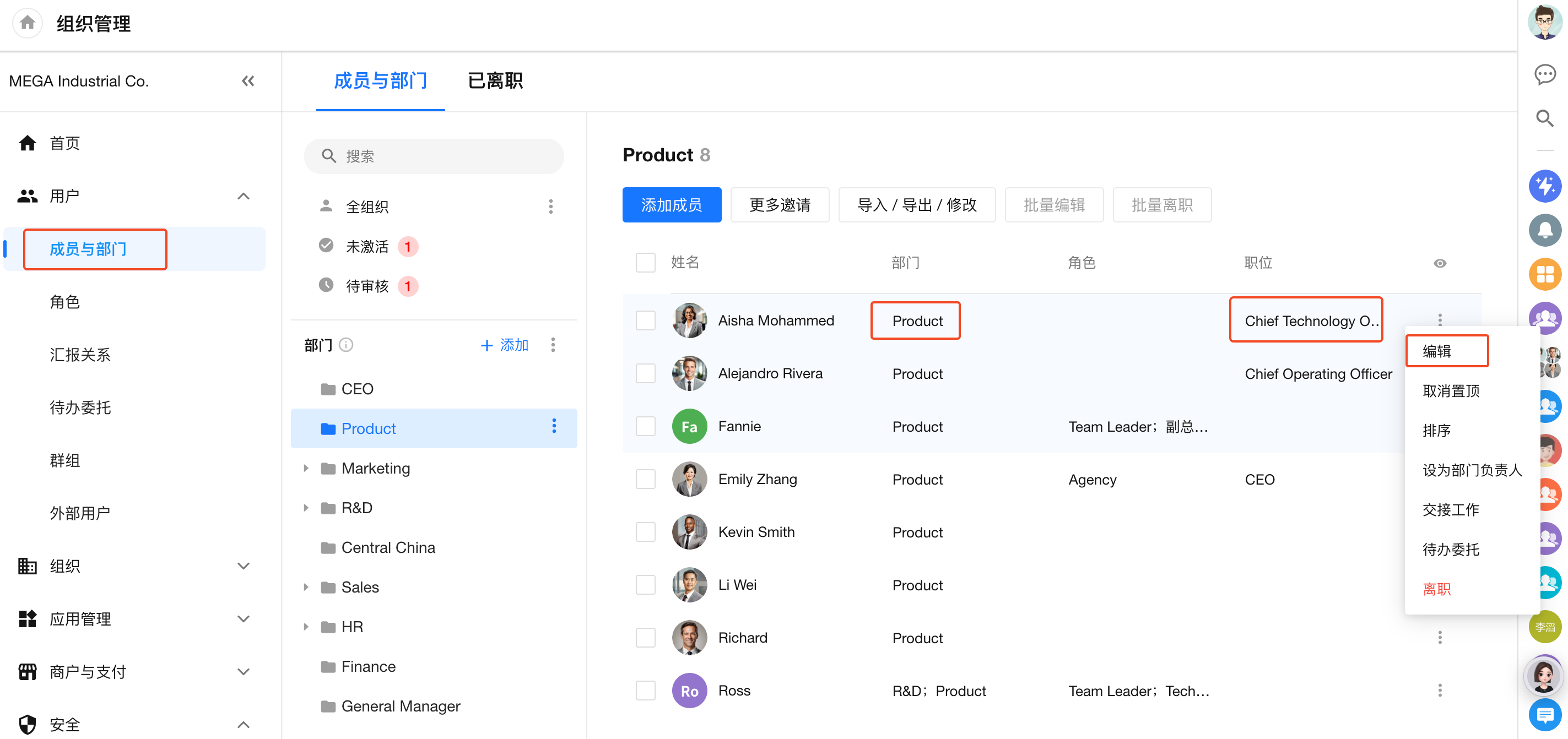This screenshot has width=1568, height=739.
Task: Open the notification bell icon
Action: (1544, 230)
